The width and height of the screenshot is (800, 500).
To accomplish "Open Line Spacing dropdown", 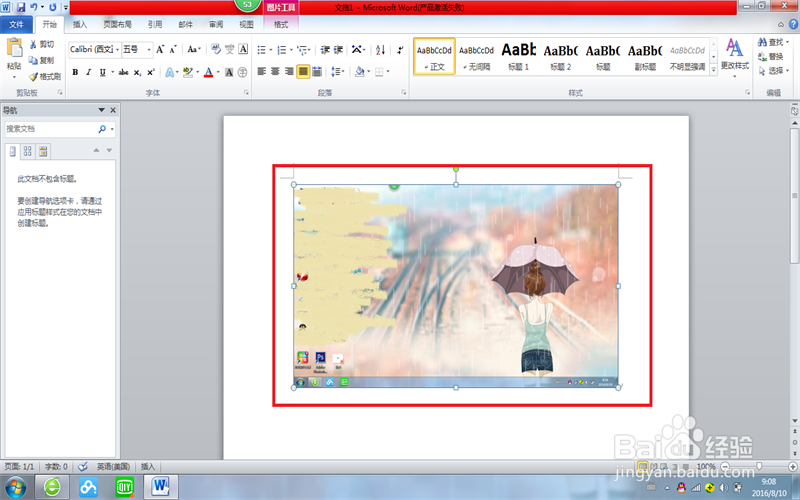I will point(338,72).
